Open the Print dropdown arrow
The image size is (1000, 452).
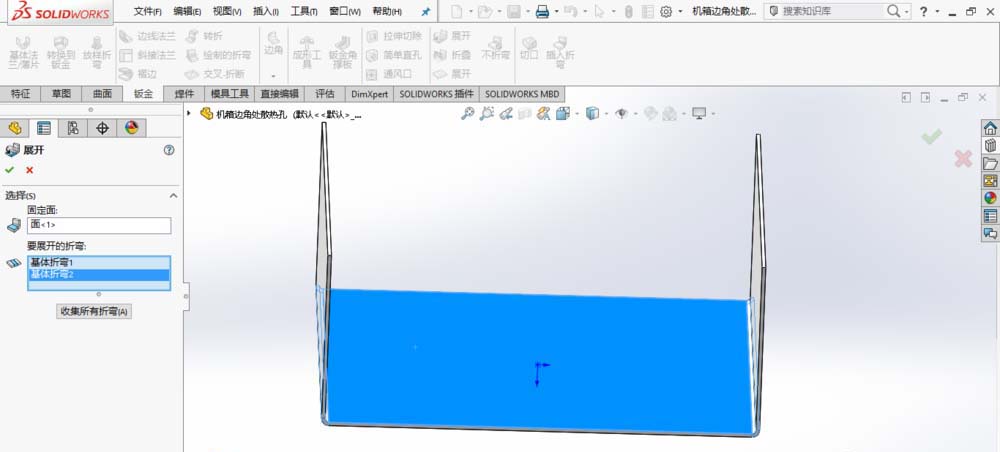[x=556, y=11]
